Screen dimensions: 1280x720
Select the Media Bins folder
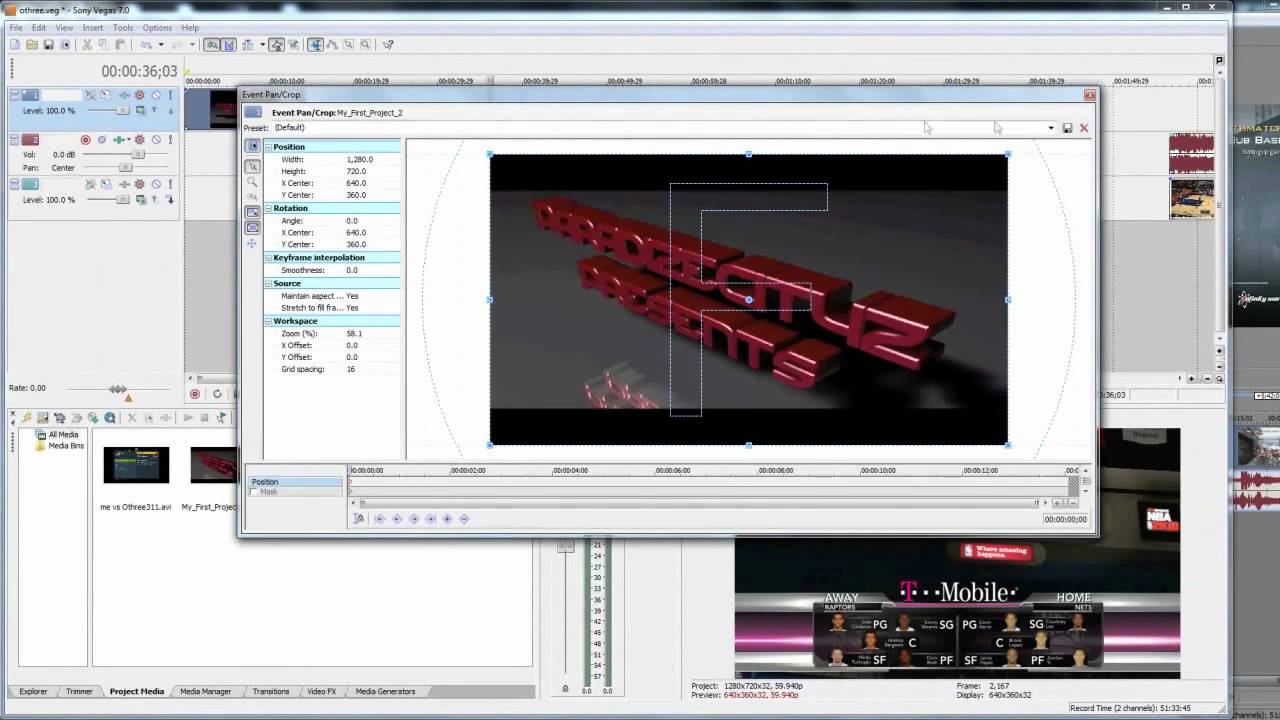pyautogui.click(x=66, y=446)
